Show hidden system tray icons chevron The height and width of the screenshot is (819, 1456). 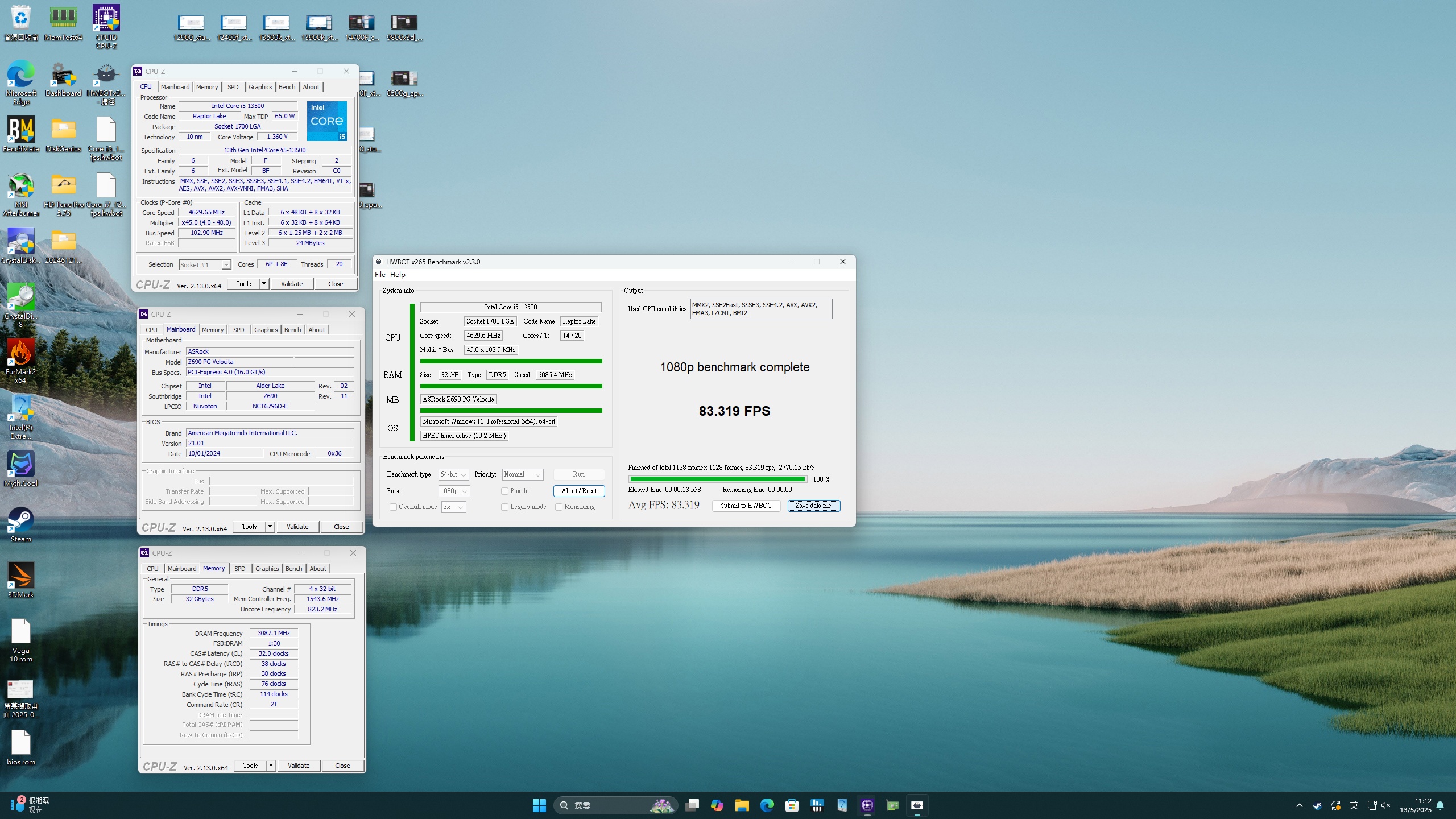[1299, 805]
